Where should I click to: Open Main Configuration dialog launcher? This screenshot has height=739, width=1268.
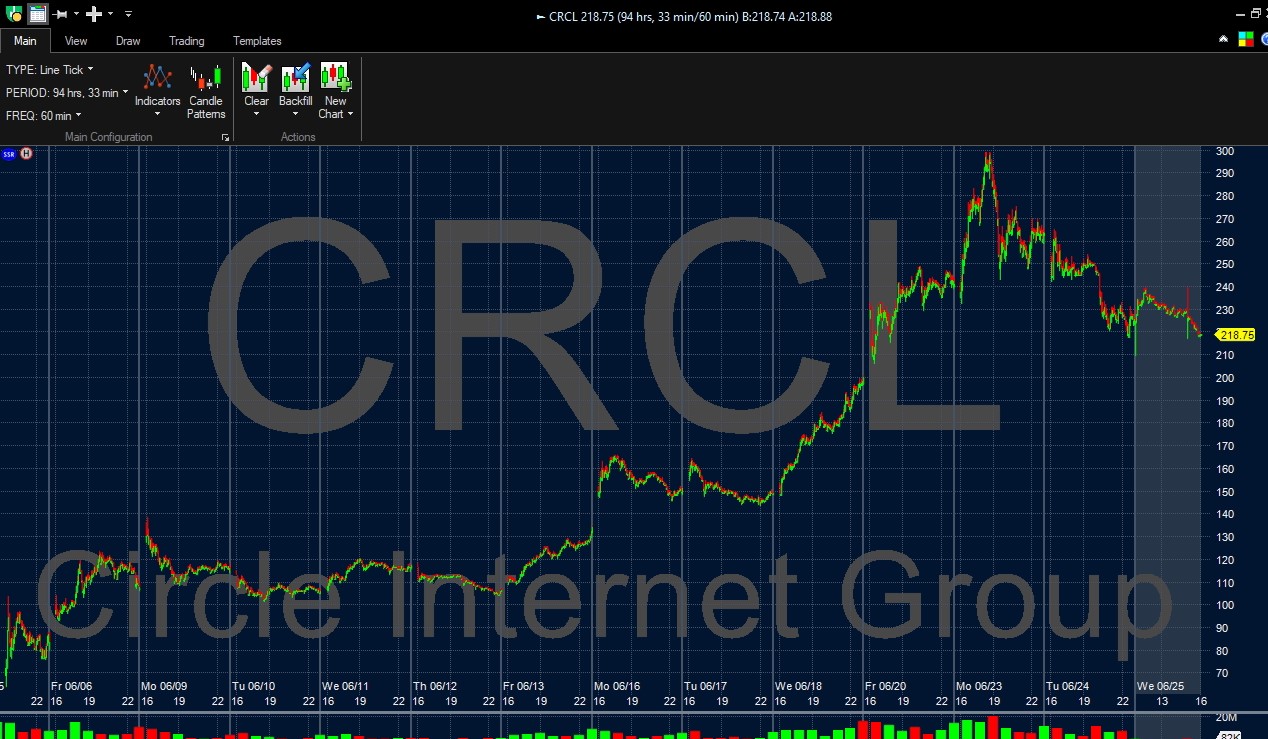pos(225,137)
